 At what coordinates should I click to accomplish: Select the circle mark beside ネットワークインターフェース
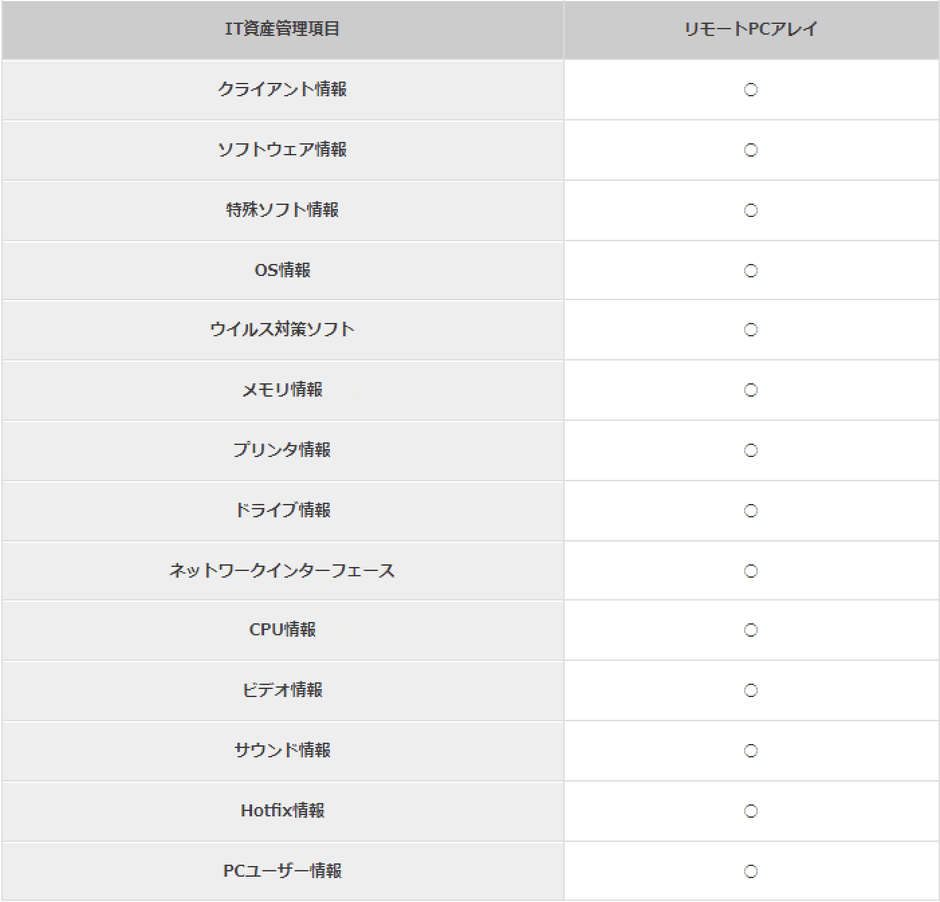coord(751,571)
